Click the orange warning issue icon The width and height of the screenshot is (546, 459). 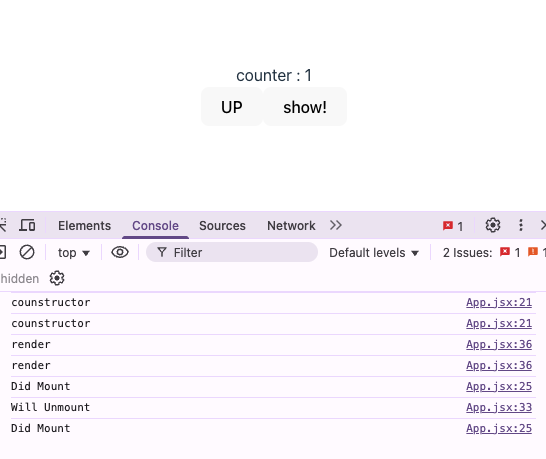click(533, 252)
